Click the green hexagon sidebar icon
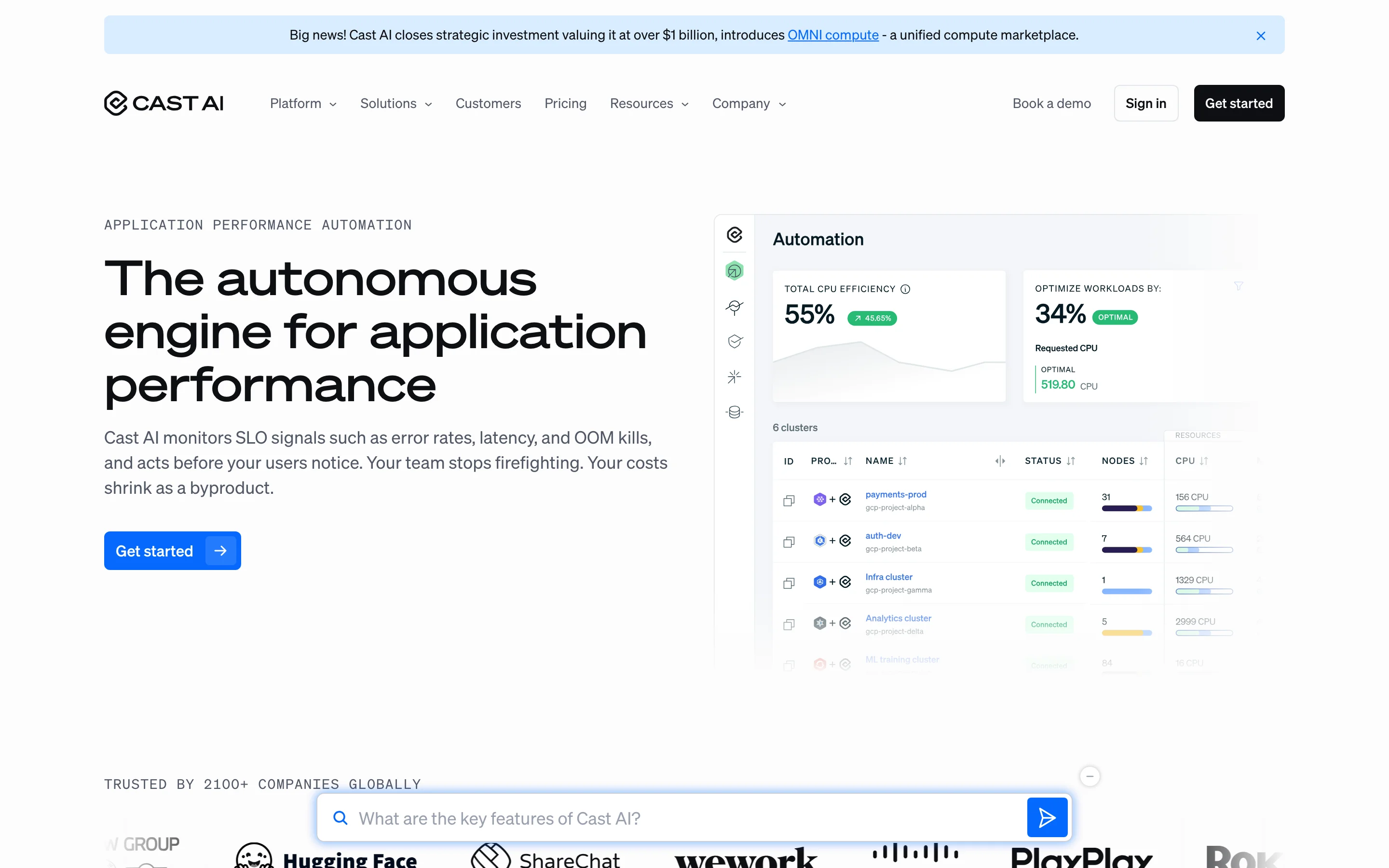This screenshot has width=1389, height=868. [x=734, y=271]
